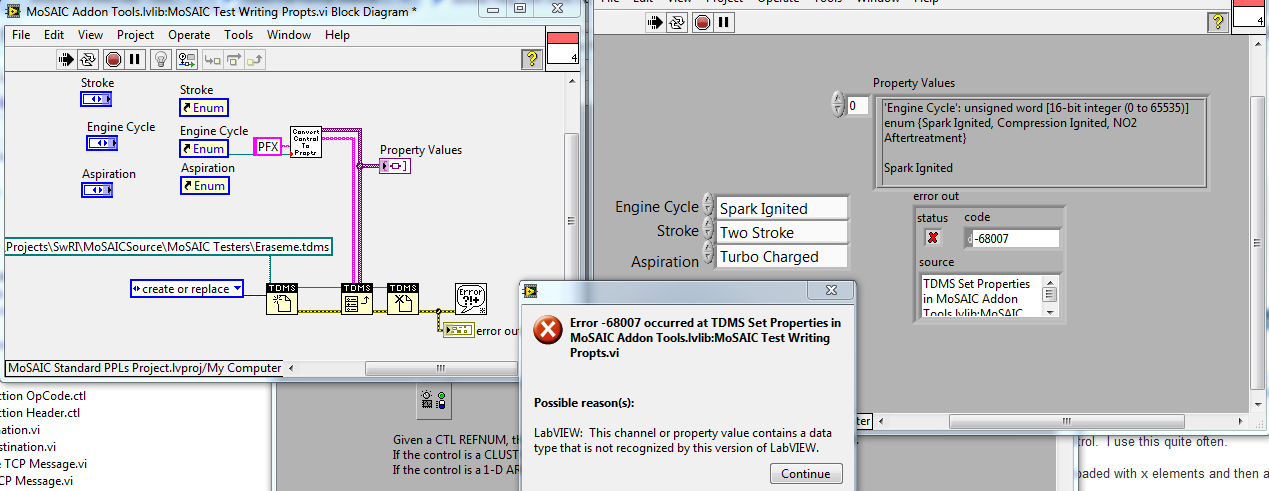Open Edit menu in Block Diagram window

(x=54, y=35)
